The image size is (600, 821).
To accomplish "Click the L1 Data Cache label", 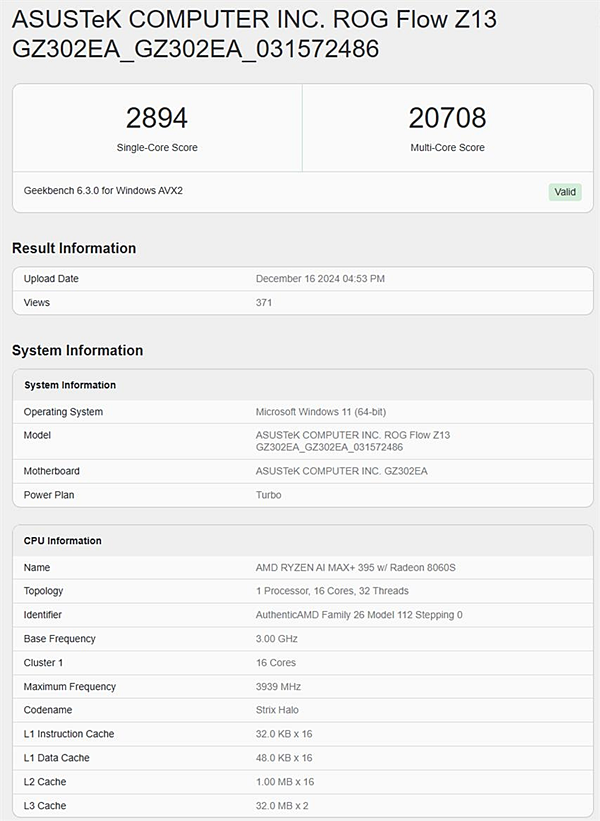I will coord(57,758).
